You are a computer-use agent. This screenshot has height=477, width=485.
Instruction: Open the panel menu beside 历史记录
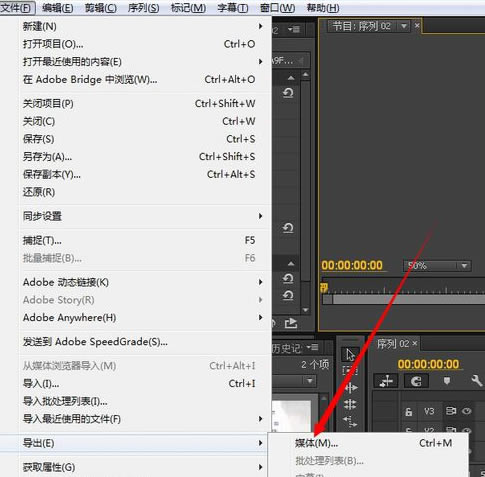tap(312, 348)
